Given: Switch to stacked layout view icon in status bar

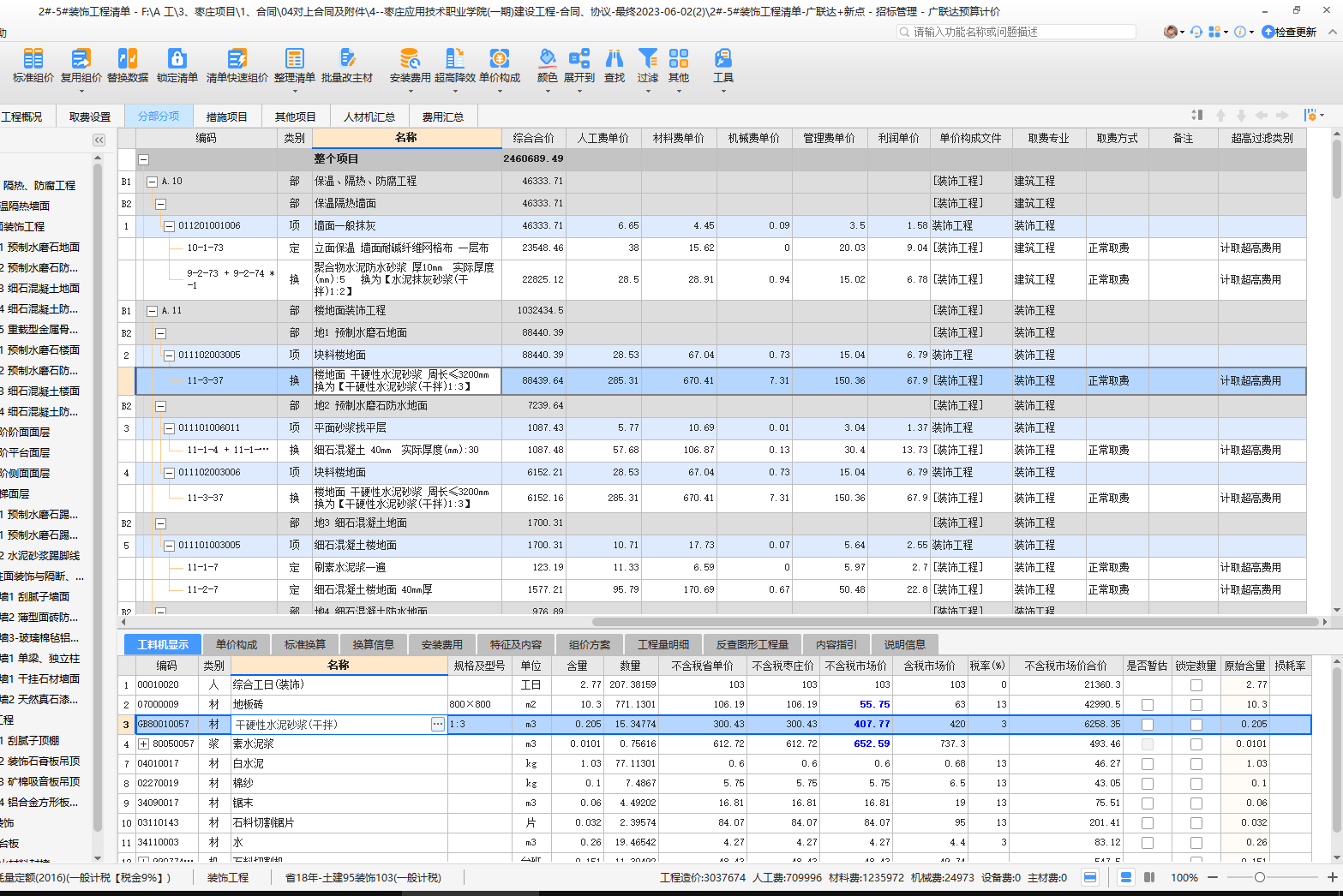Looking at the screenshot, I should tap(1126, 877).
